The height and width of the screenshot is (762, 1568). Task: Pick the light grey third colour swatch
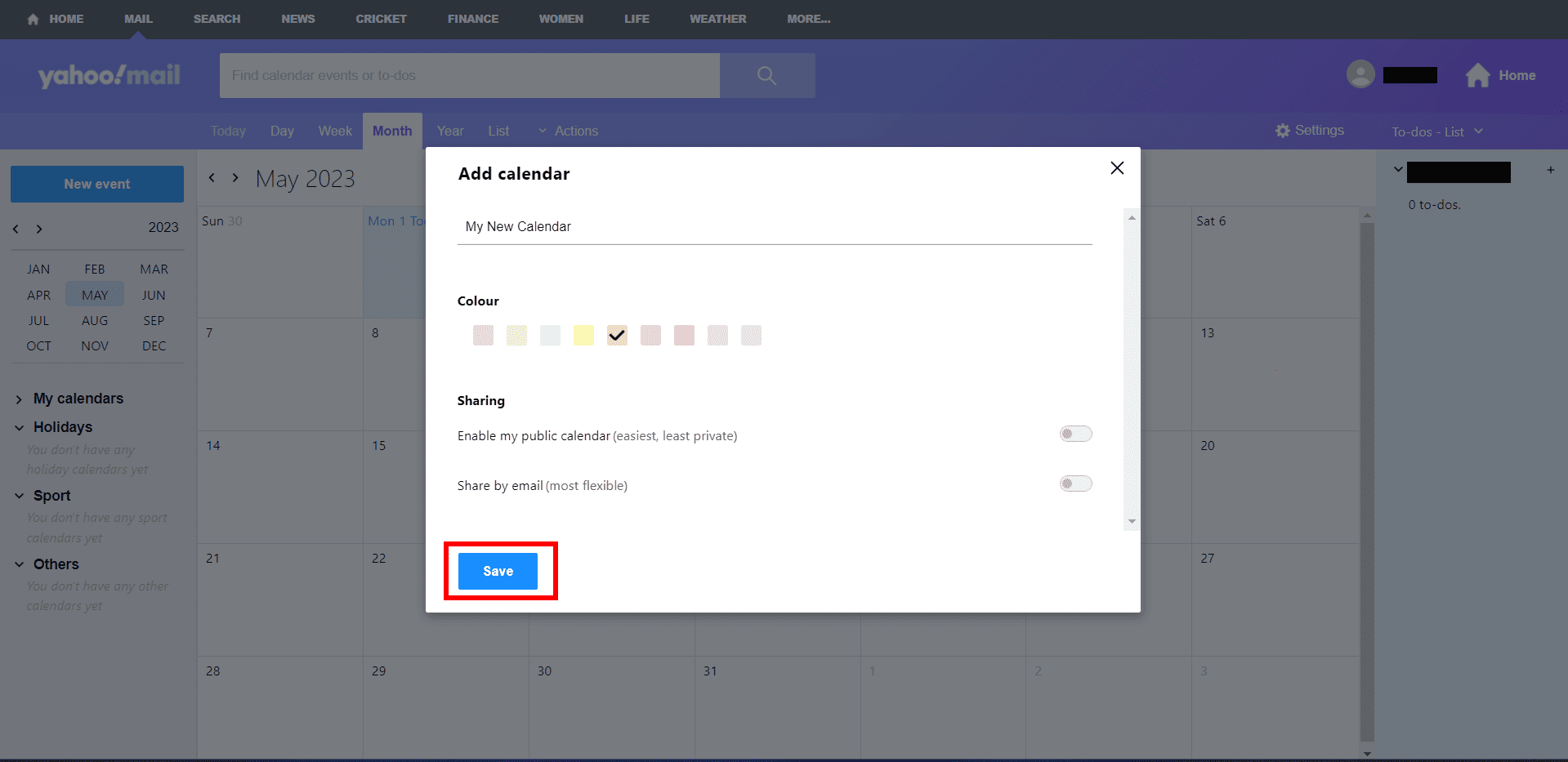pos(550,335)
